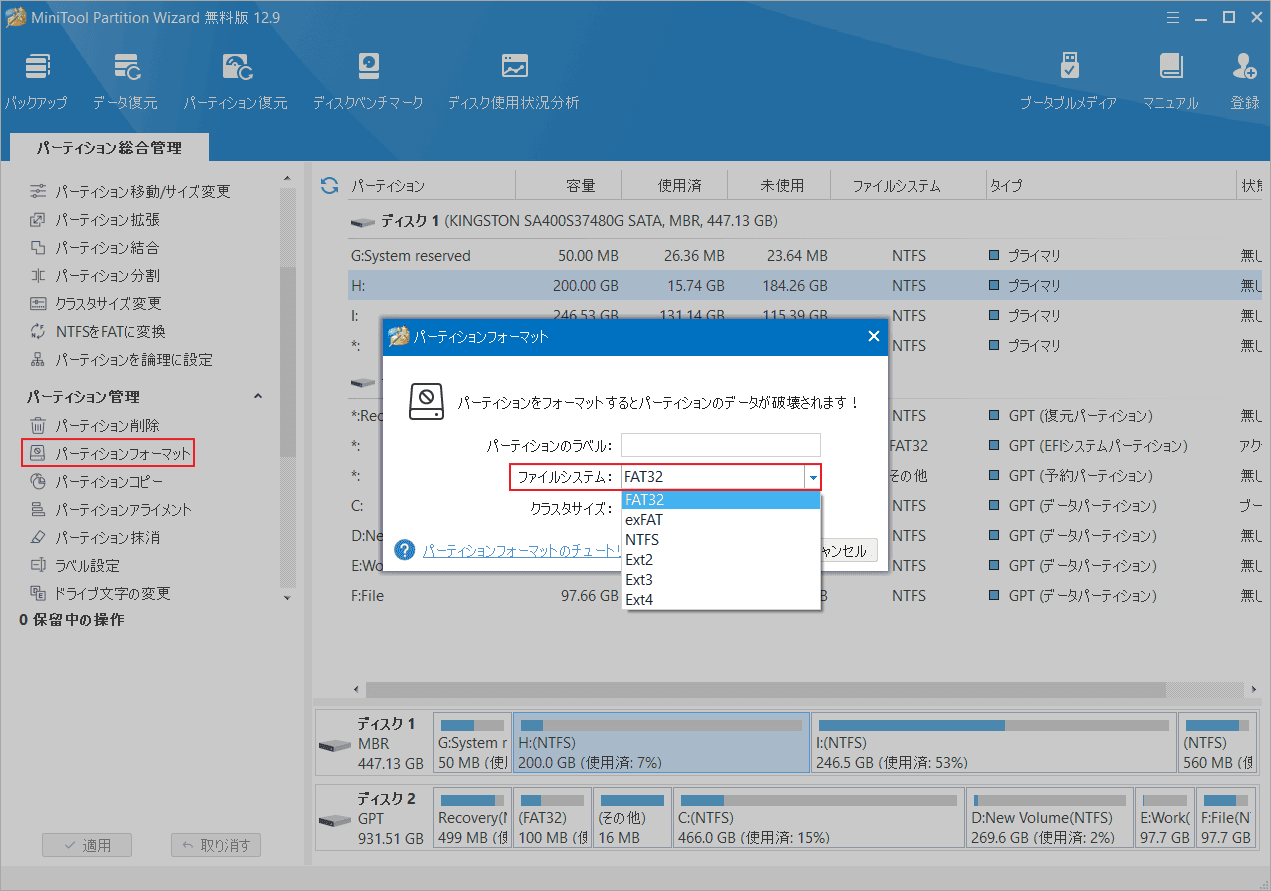
Task: Click キャンセル button in format dialog
Action: [x=848, y=551]
